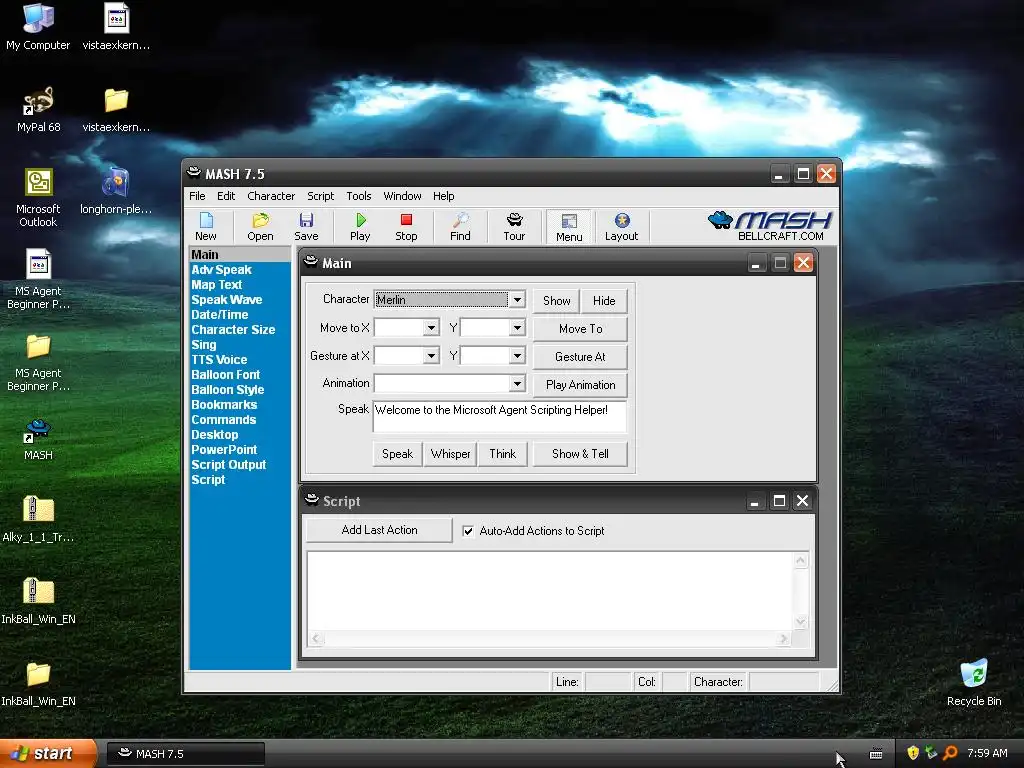Select the InkBall_Win_EN plain folder icon
The width and height of the screenshot is (1024, 768).
click(38, 683)
